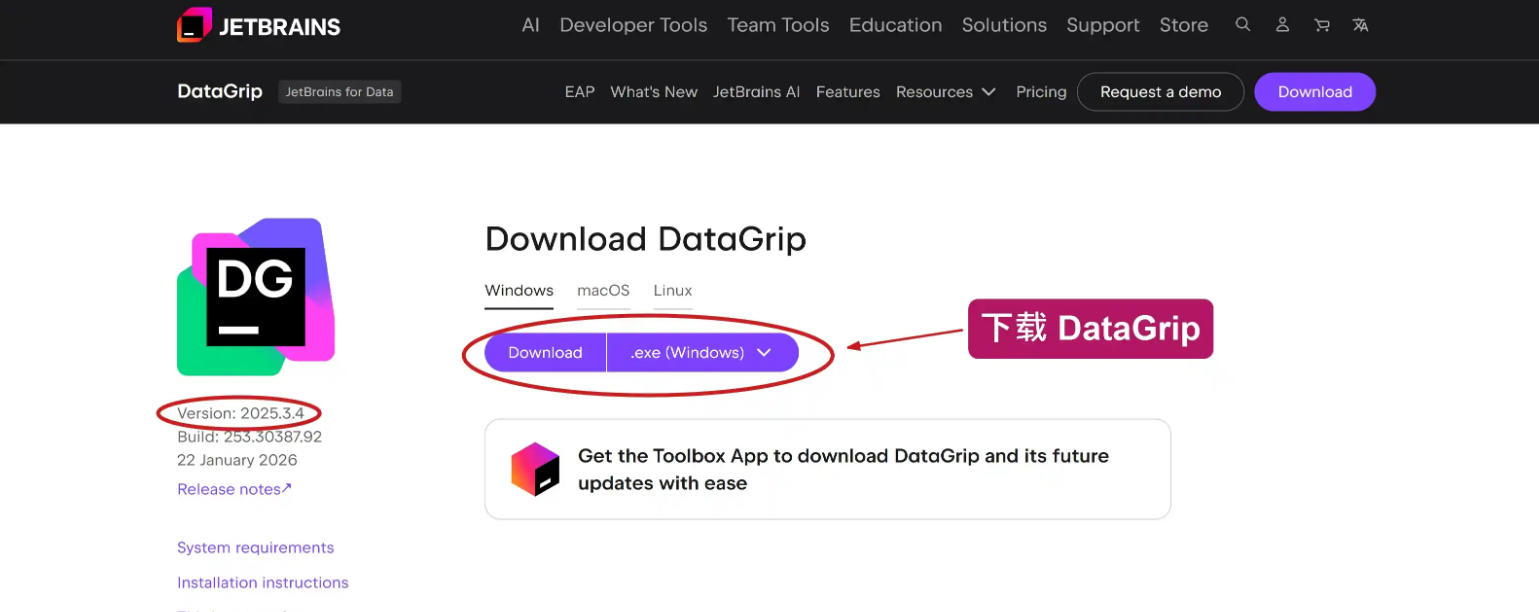Screen dimensions: 1539x612
Task: Switch to the Linux download tab
Action: coord(672,290)
